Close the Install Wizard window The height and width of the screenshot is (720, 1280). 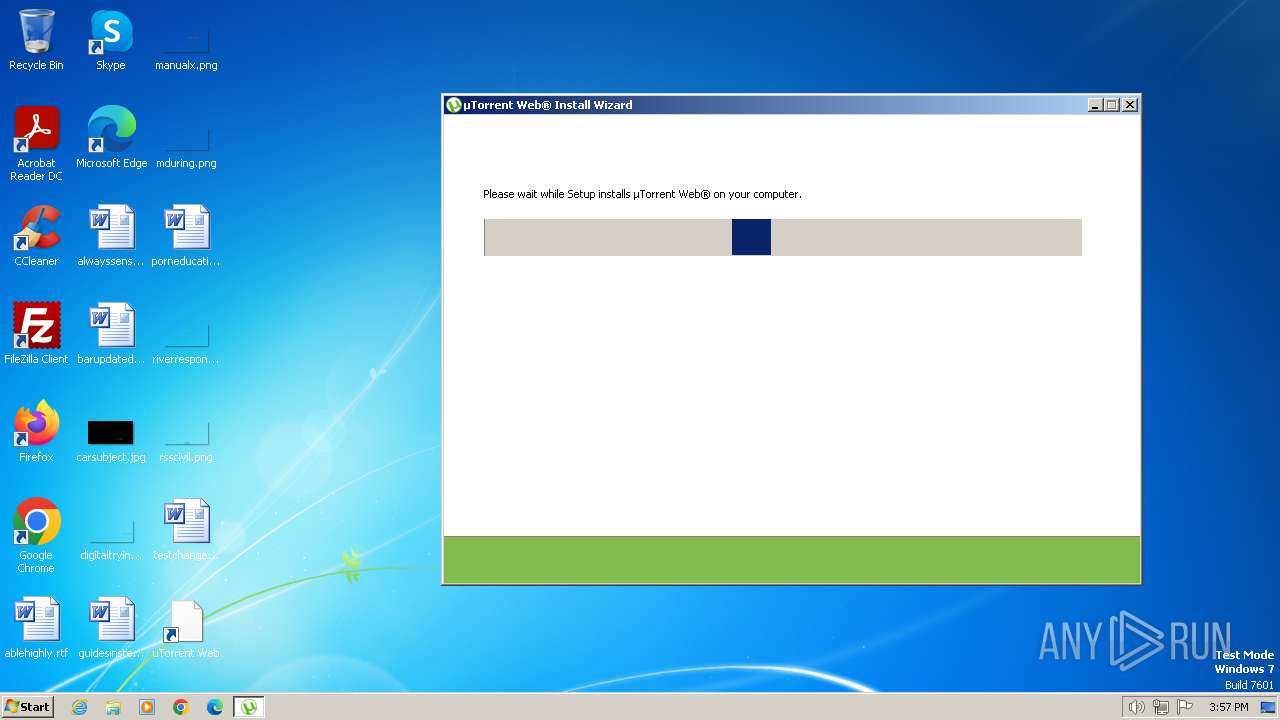point(1130,105)
